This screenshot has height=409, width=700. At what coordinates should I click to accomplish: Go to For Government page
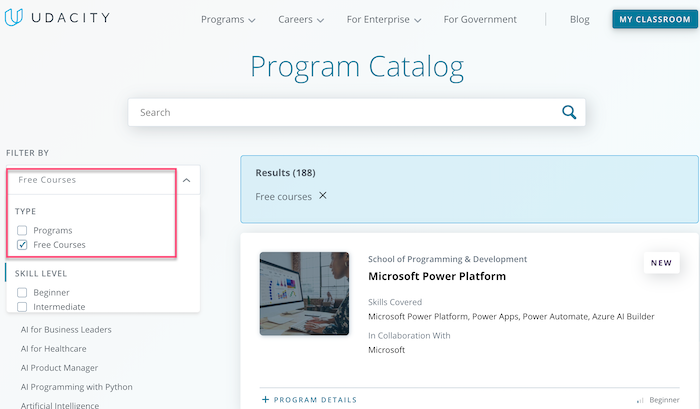480,20
